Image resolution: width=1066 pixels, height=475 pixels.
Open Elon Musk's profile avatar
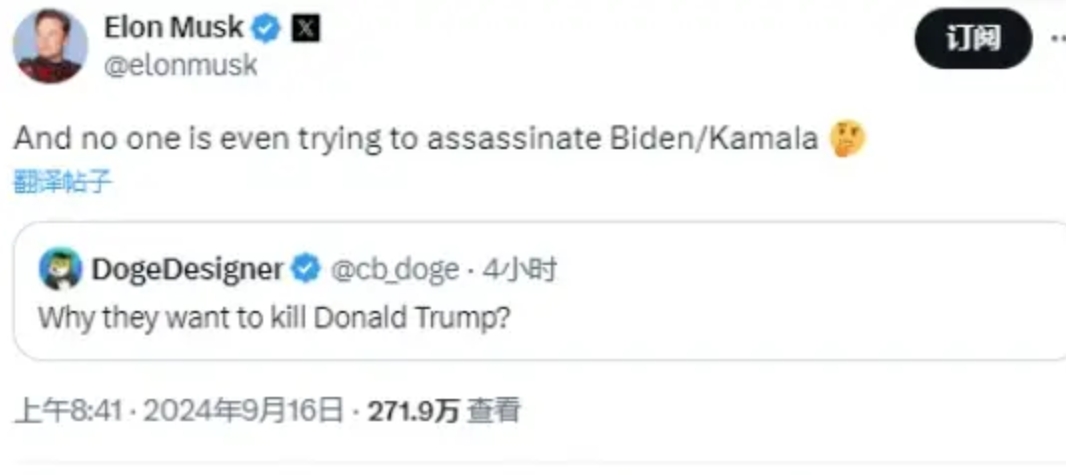(x=50, y=46)
